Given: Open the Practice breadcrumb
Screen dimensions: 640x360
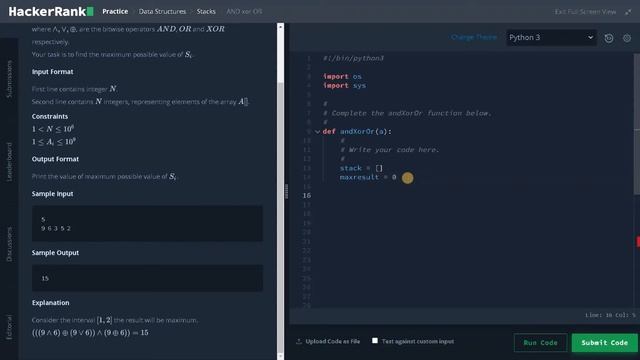Looking at the screenshot, I should (115, 11).
